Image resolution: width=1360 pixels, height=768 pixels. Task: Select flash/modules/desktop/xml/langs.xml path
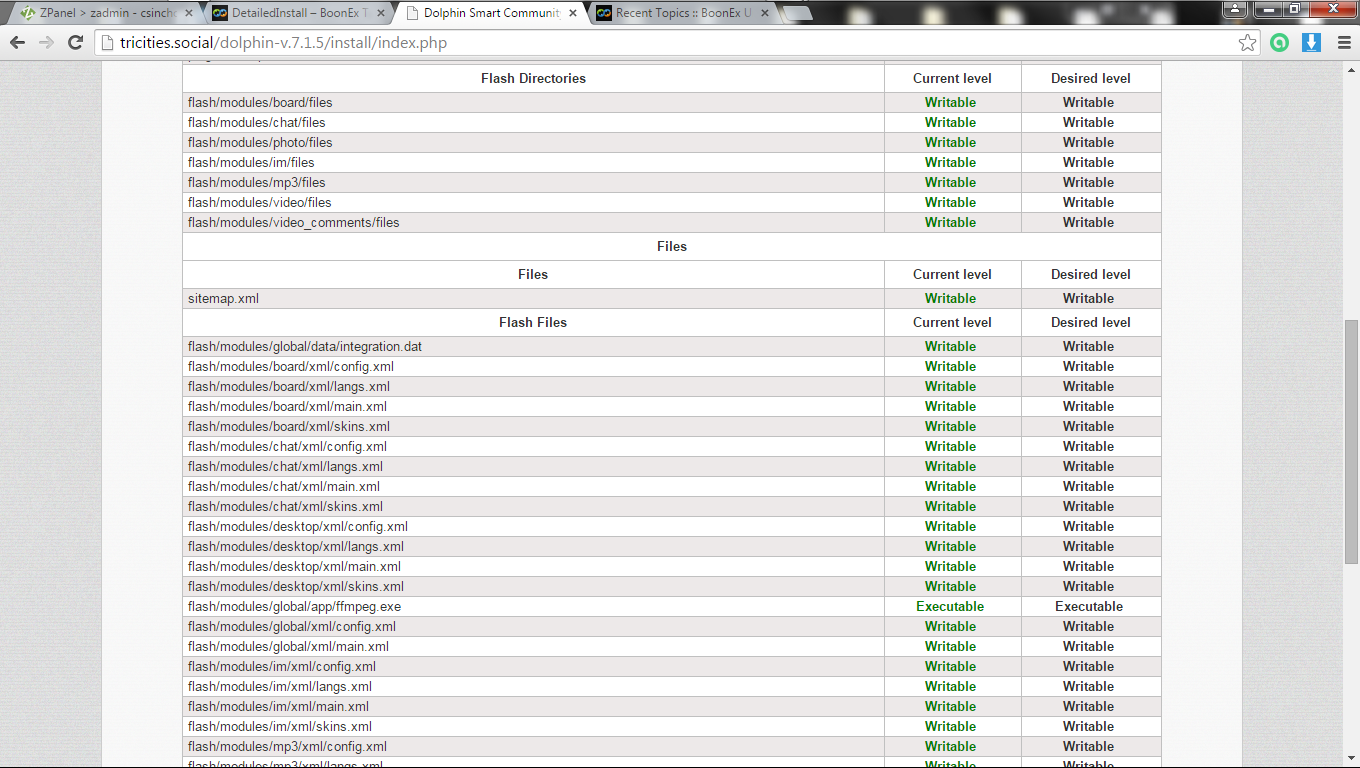point(296,546)
